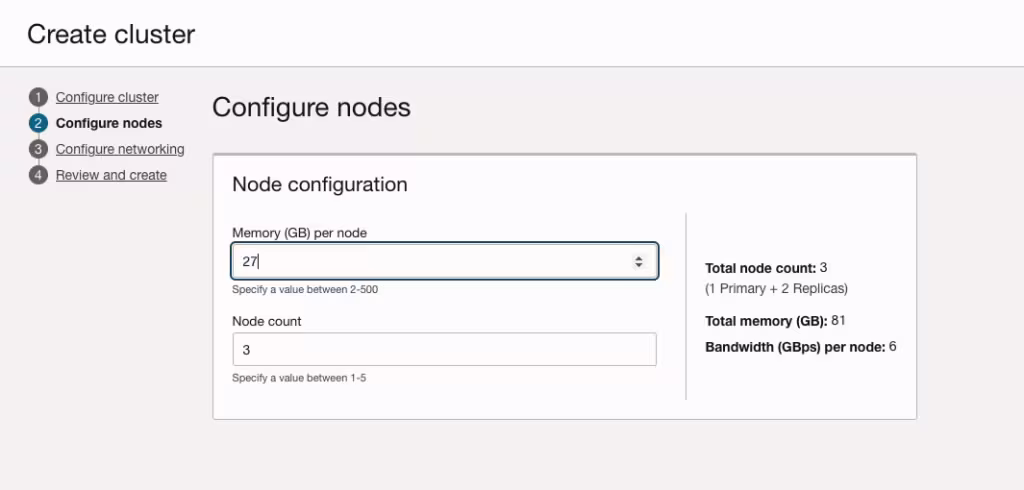Open the Configure networking step
The height and width of the screenshot is (490, 1024).
120,149
